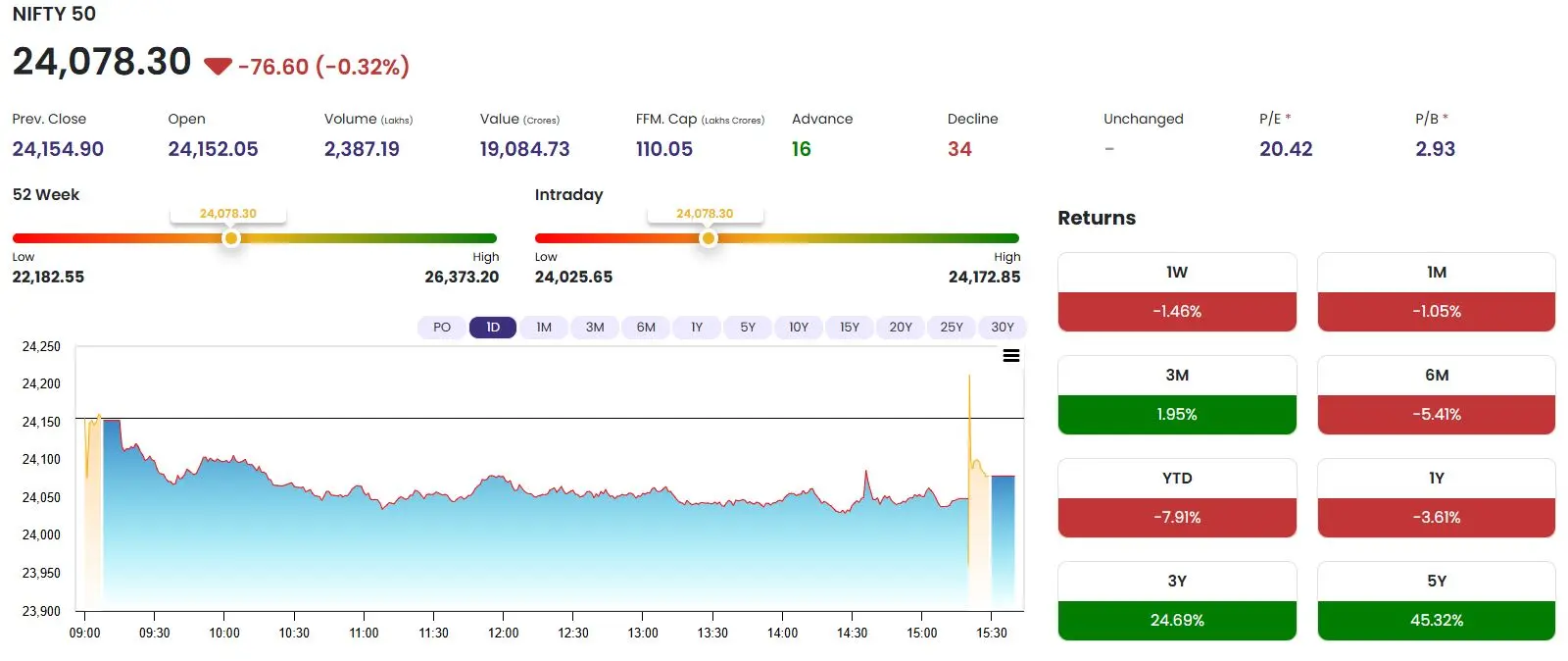1568x661 pixels.
Task: Click the Intraday 24,078.30 tooltip label
Action: click(x=705, y=214)
